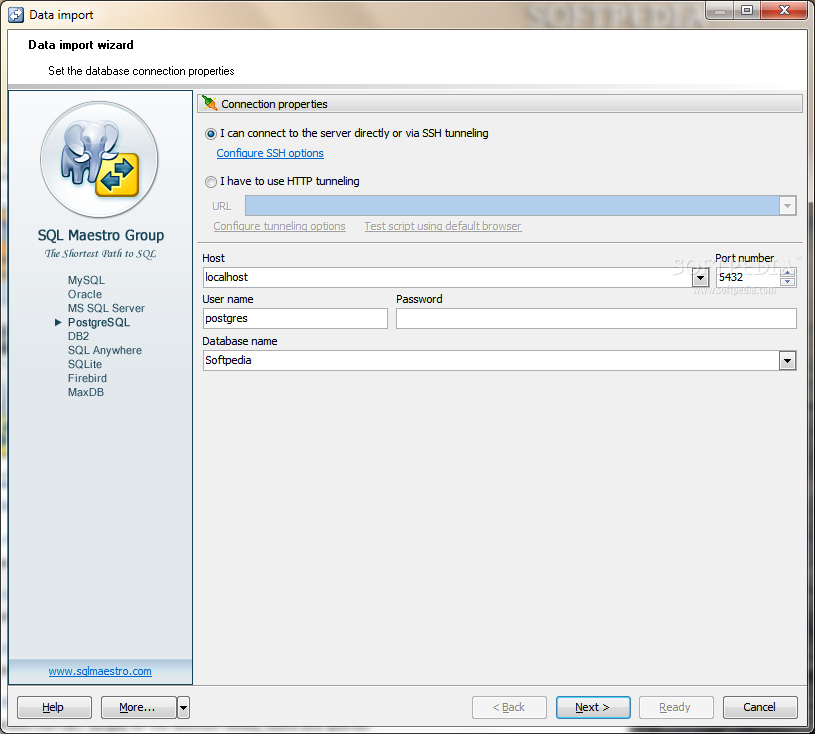The width and height of the screenshot is (815, 734).
Task: Click Firebird in the database list
Action: tap(87, 378)
